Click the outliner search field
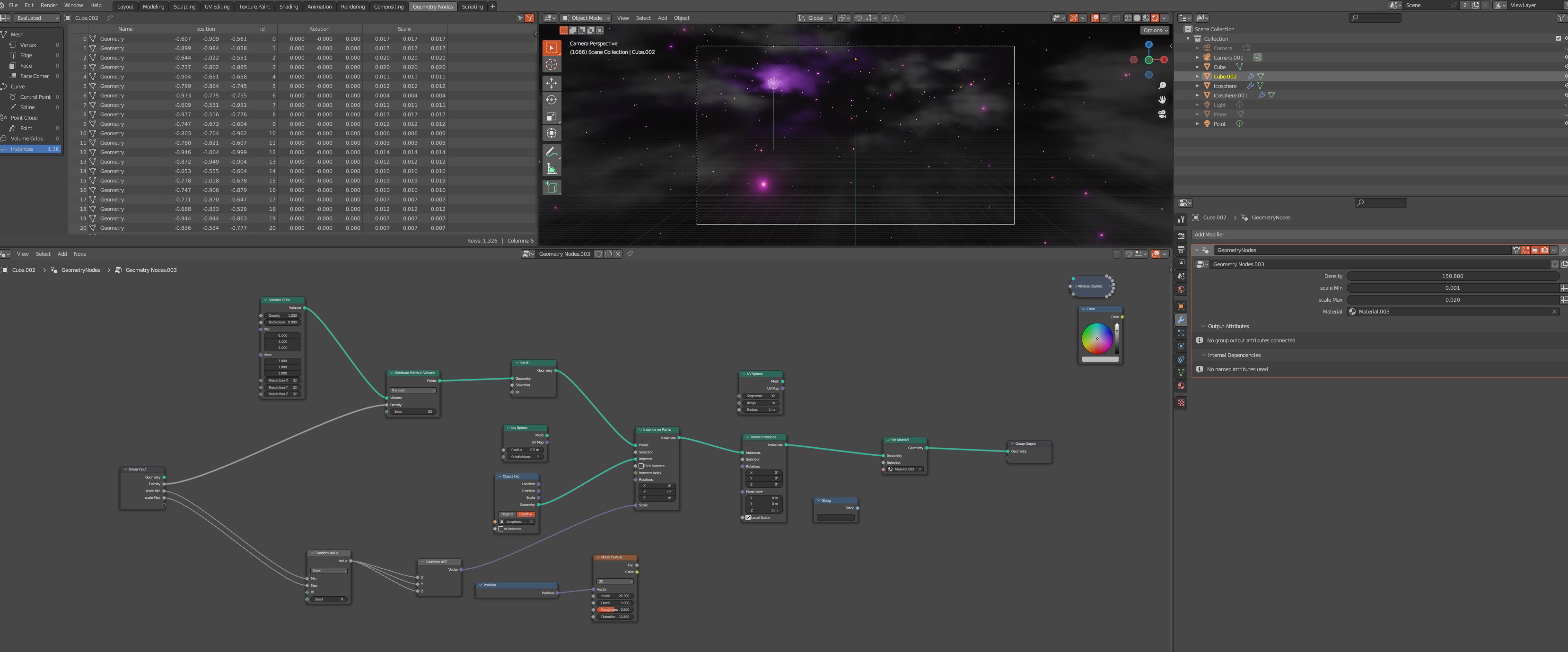1568x652 pixels. (x=1375, y=17)
